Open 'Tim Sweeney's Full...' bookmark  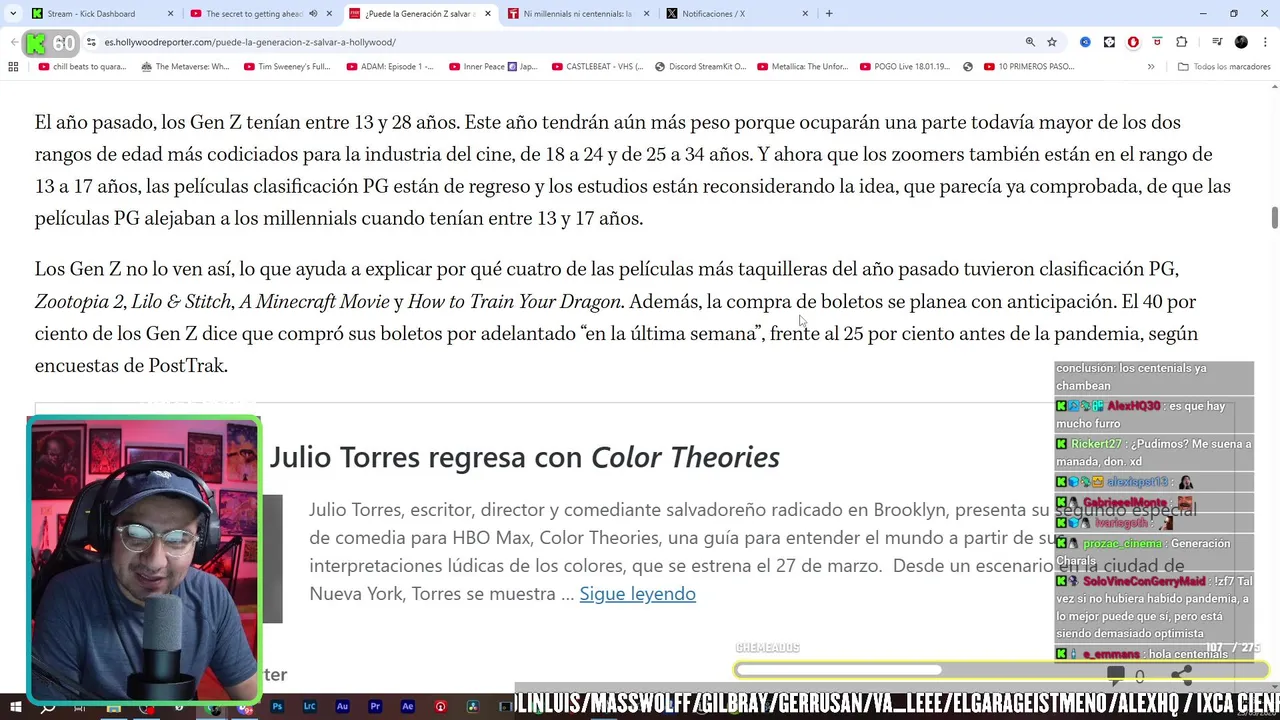(x=287, y=67)
